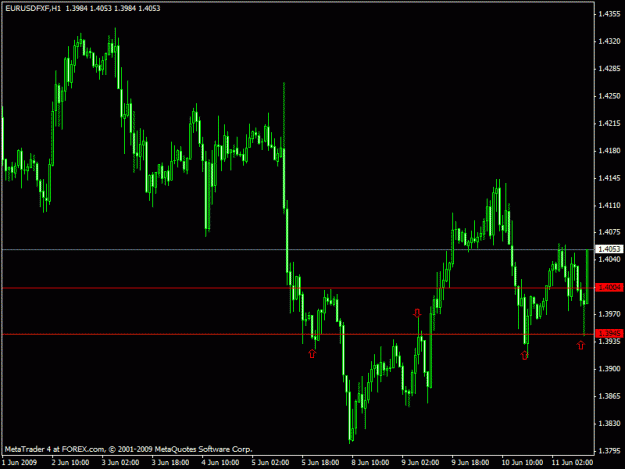Click the 1.3830 price axis label
625x469 pixels.
click(x=609, y=423)
